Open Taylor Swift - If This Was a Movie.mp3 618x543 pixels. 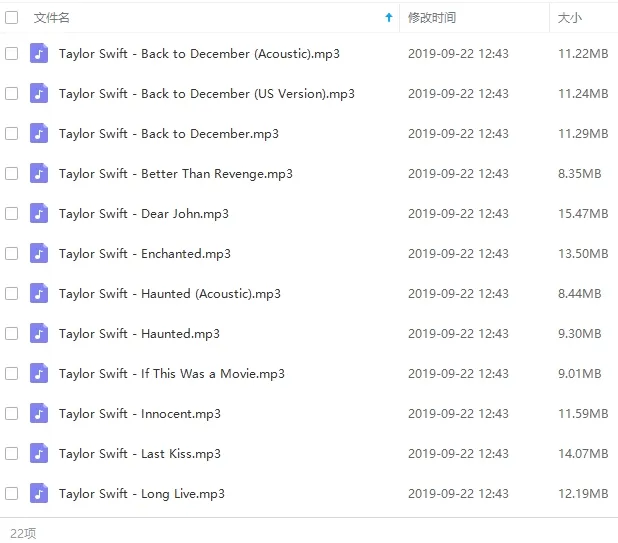pos(171,374)
